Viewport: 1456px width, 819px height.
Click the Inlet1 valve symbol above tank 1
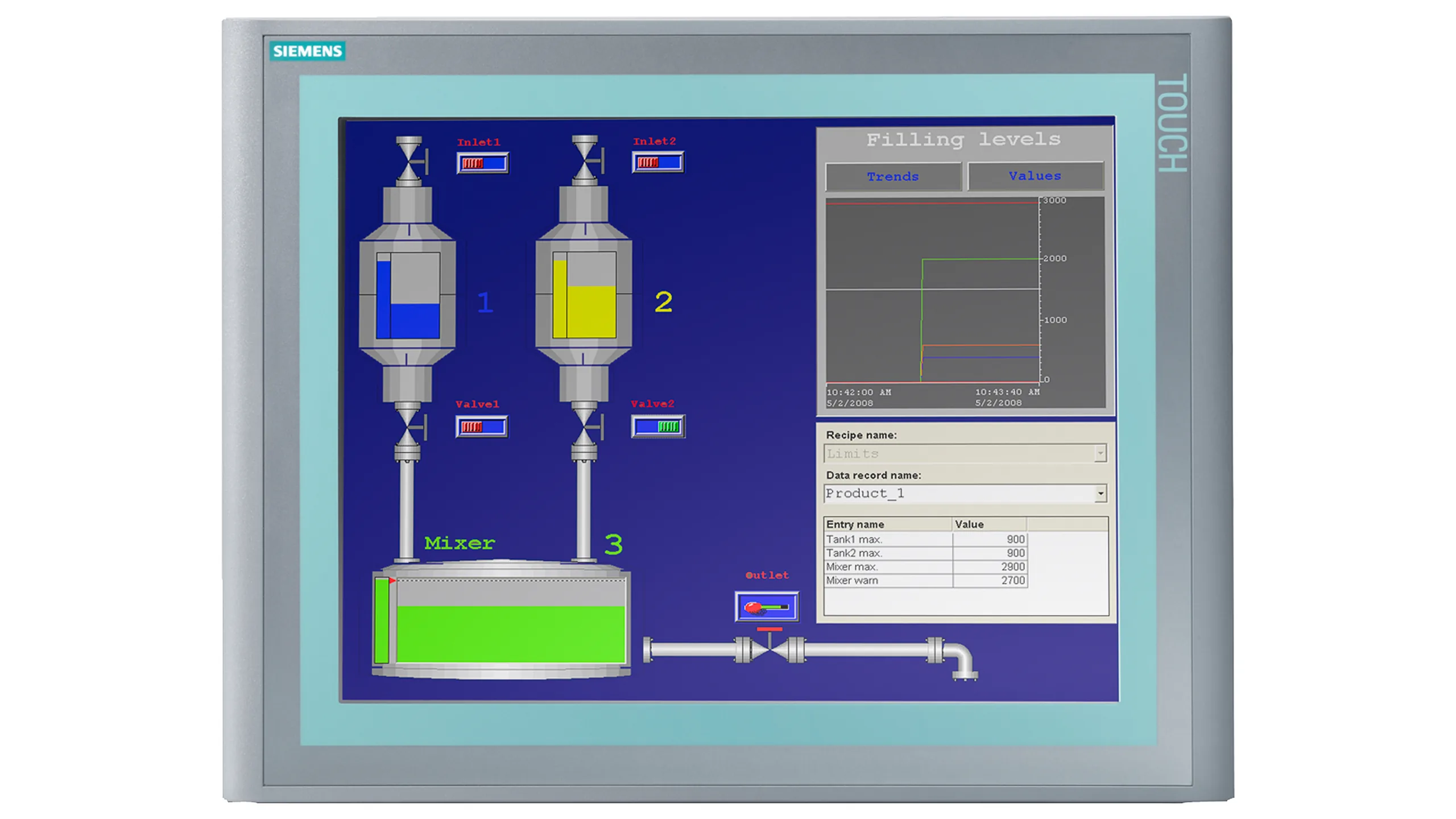click(409, 162)
